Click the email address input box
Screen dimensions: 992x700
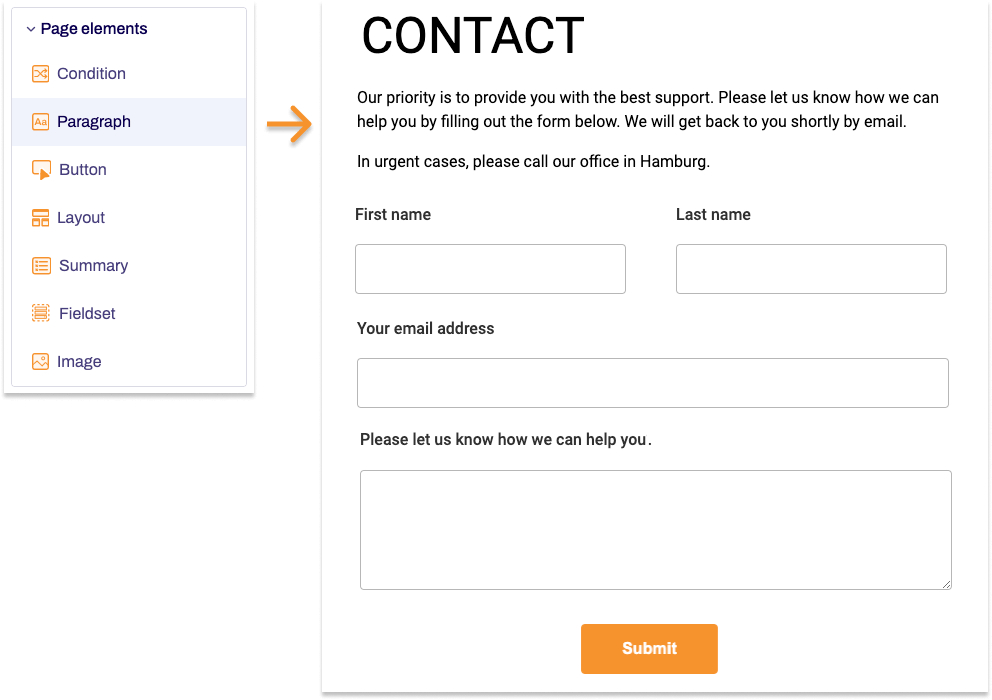652,382
